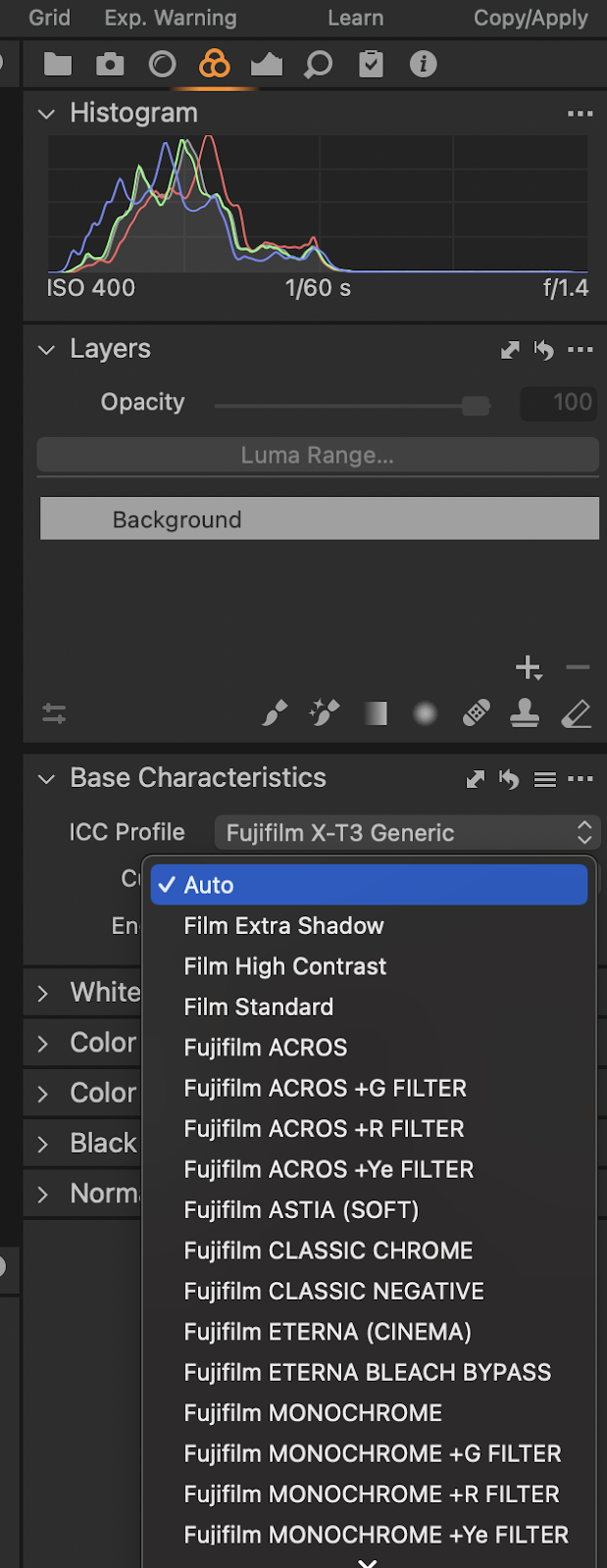This screenshot has height=1568, width=607.
Task: Select the Auto curve option
Action: click(369, 885)
